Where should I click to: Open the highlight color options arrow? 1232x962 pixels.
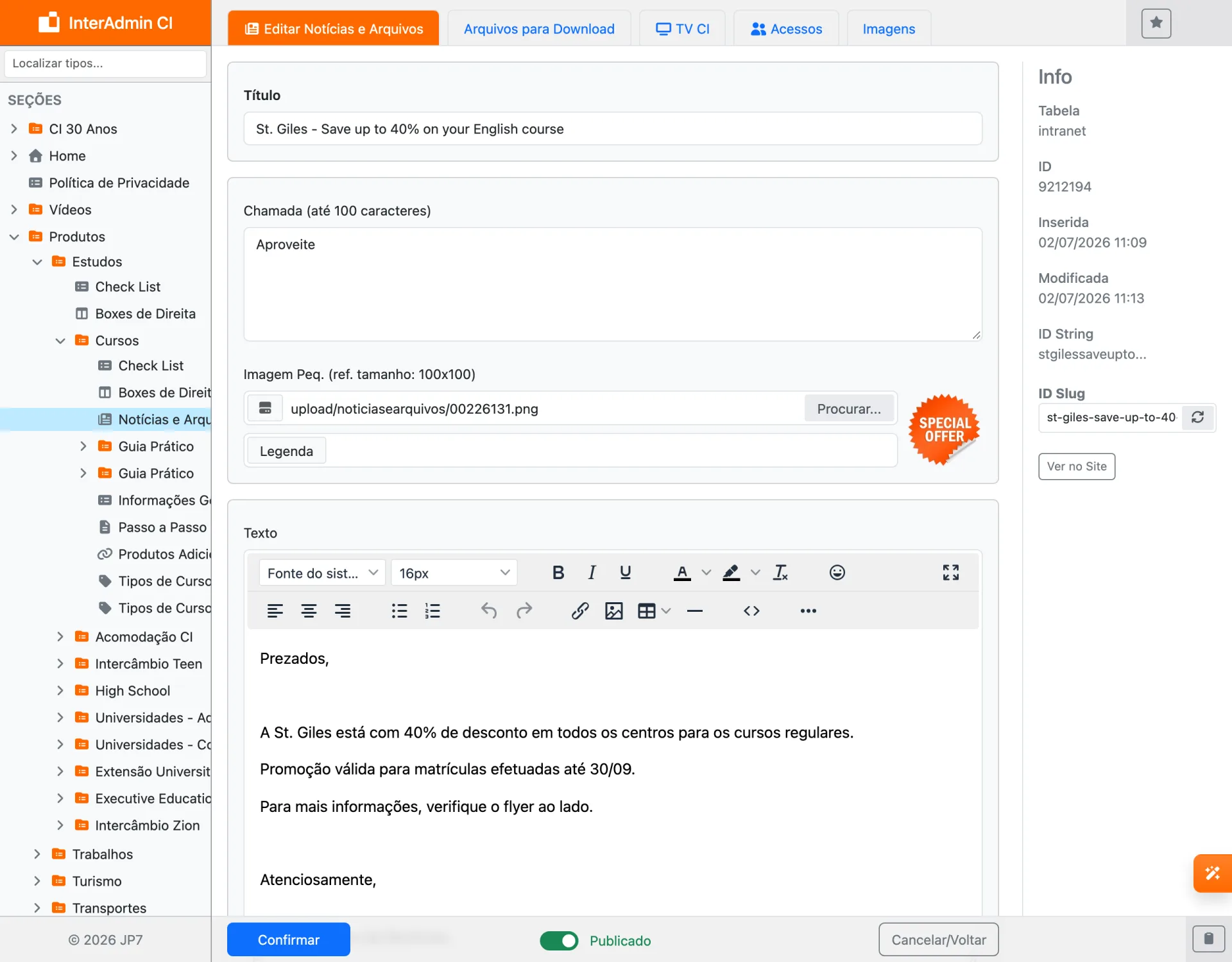755,573
